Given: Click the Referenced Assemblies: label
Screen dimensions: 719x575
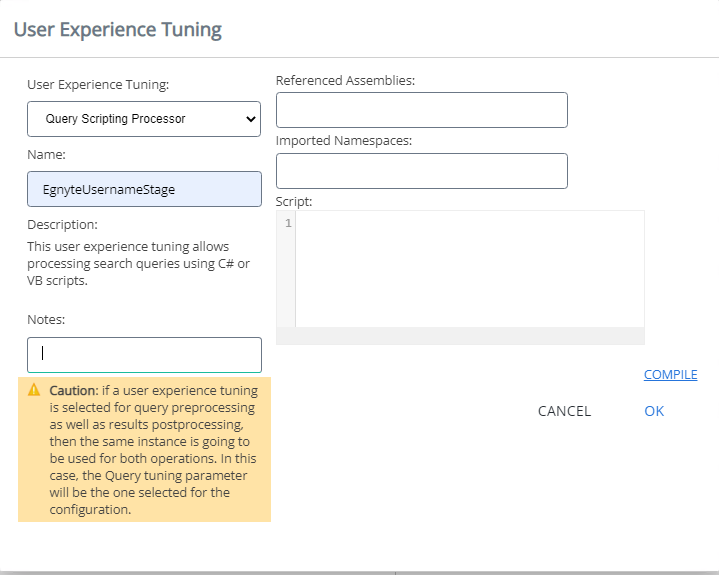Looking at the screenshot, I should click(345, 80).
